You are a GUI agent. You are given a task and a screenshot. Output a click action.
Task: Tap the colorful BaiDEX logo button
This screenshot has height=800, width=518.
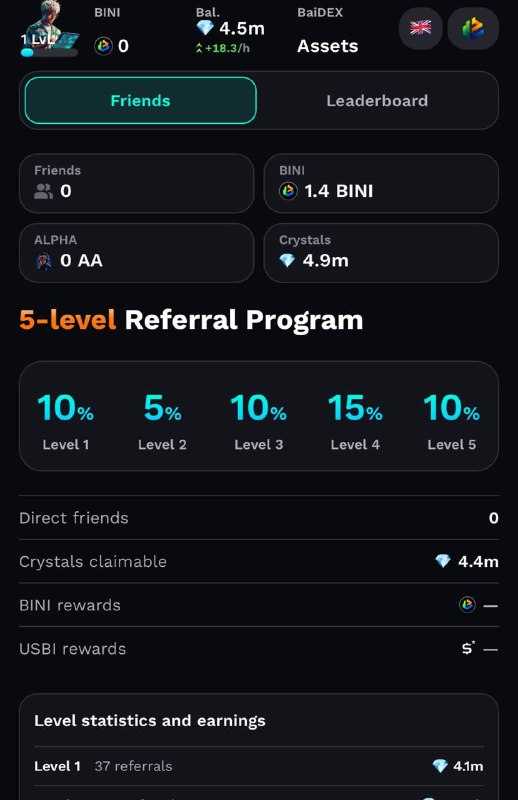click(473, 28)
